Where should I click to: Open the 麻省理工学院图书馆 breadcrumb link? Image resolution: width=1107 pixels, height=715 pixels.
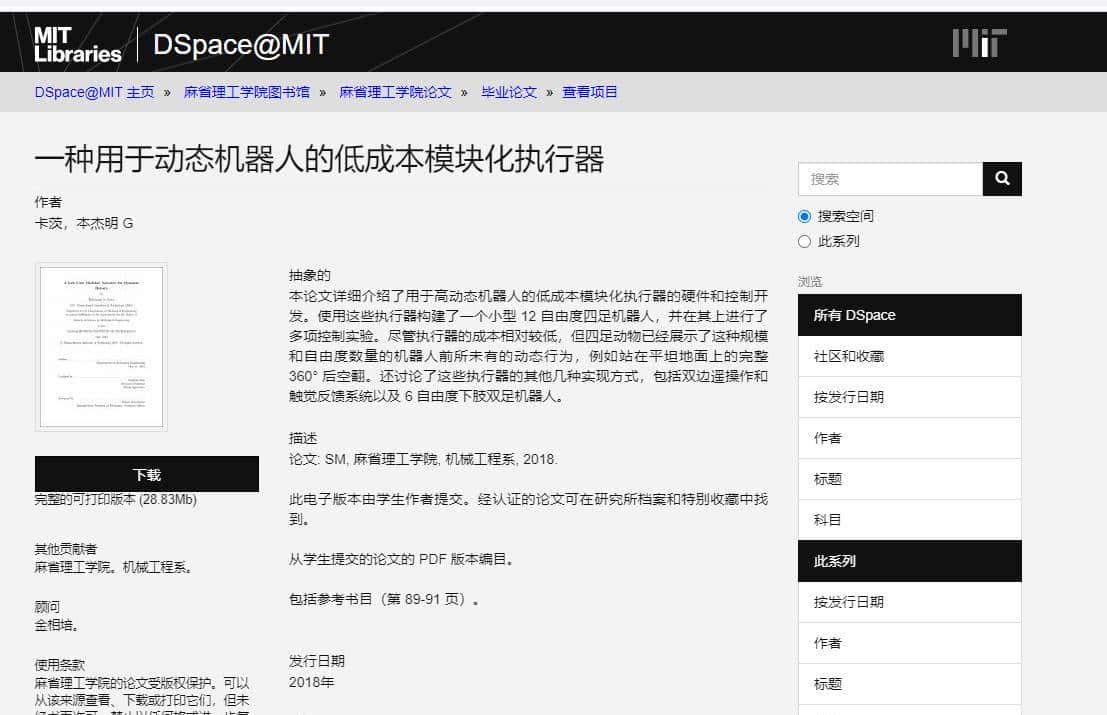(x=247, y=91)
